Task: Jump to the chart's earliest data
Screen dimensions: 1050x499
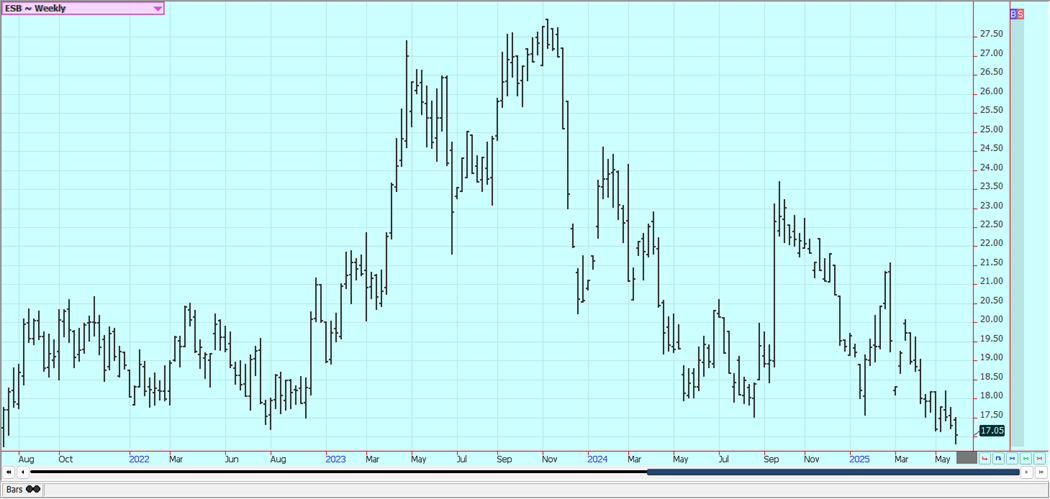Action: click(9, 472)
